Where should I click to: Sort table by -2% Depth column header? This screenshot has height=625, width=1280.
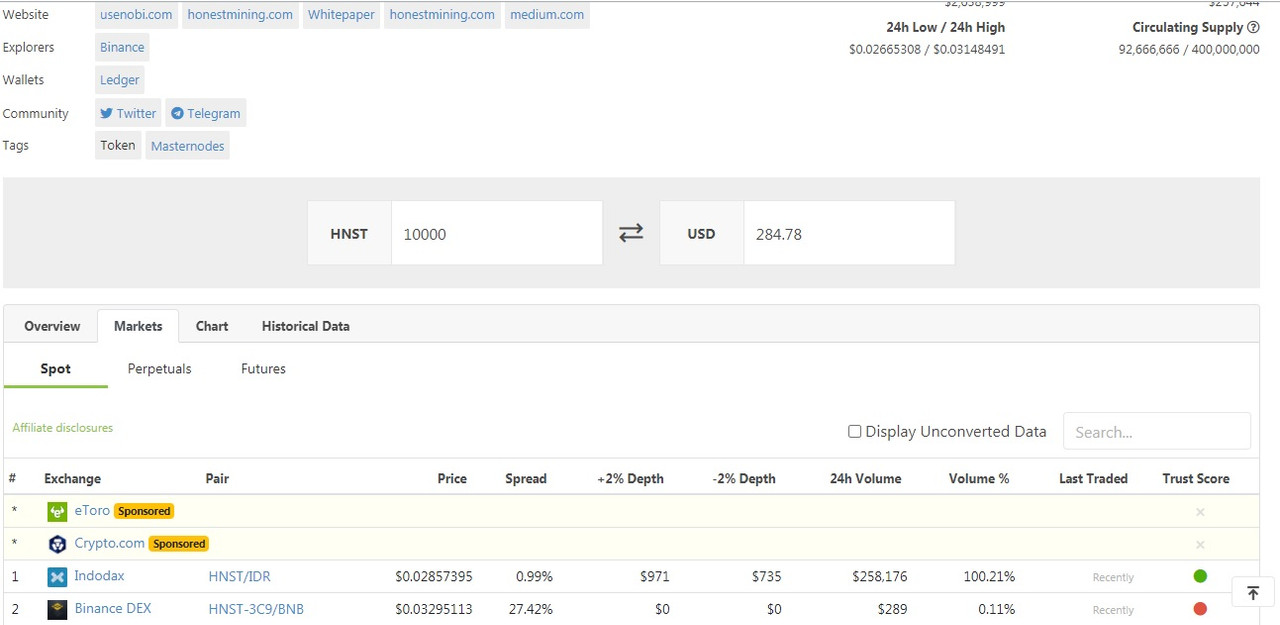(x=744, y=478)
